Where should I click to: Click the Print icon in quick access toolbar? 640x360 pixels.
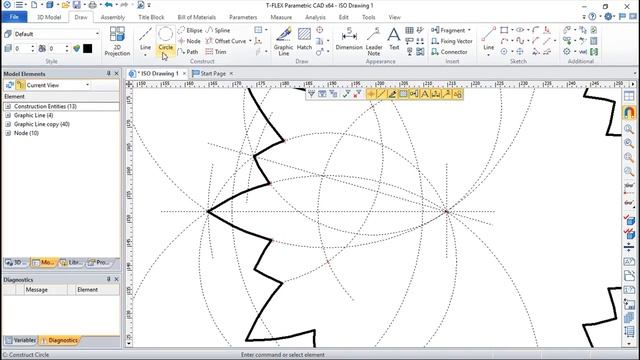click(93, 5)
